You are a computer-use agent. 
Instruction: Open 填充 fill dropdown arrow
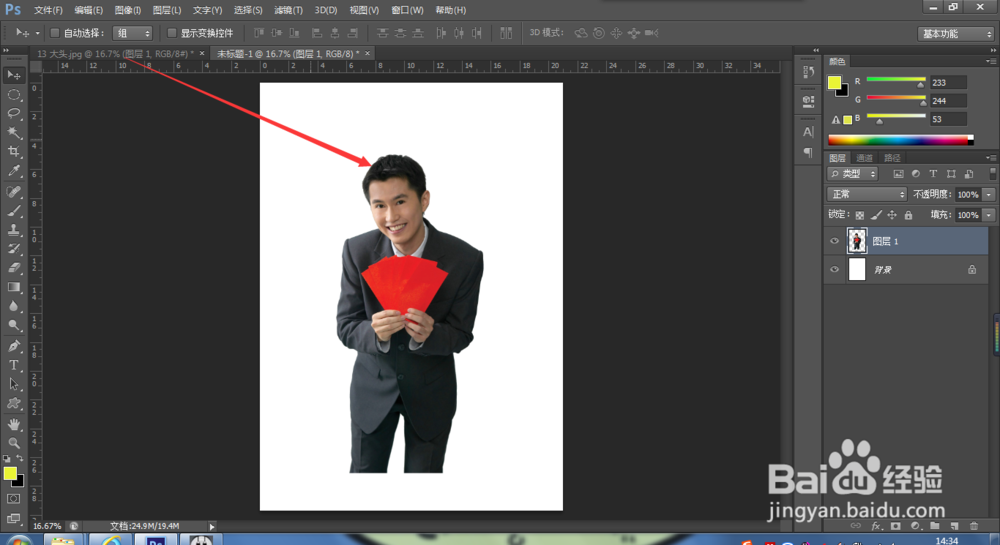[x=989, y=215]
